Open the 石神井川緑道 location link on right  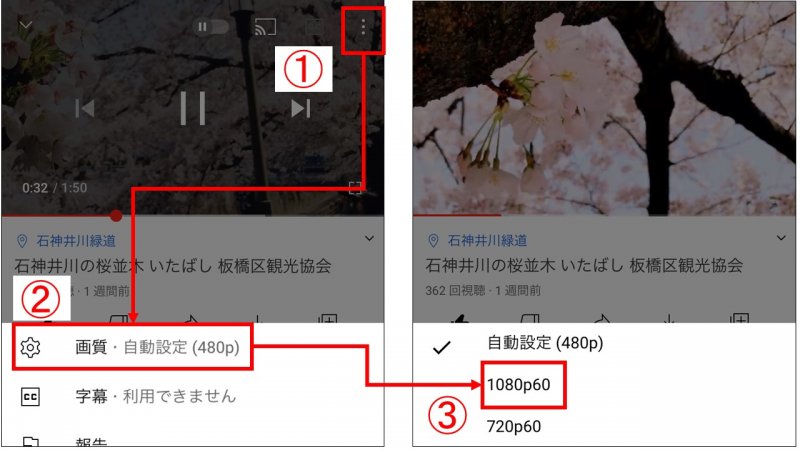click(x=487, y=240)
